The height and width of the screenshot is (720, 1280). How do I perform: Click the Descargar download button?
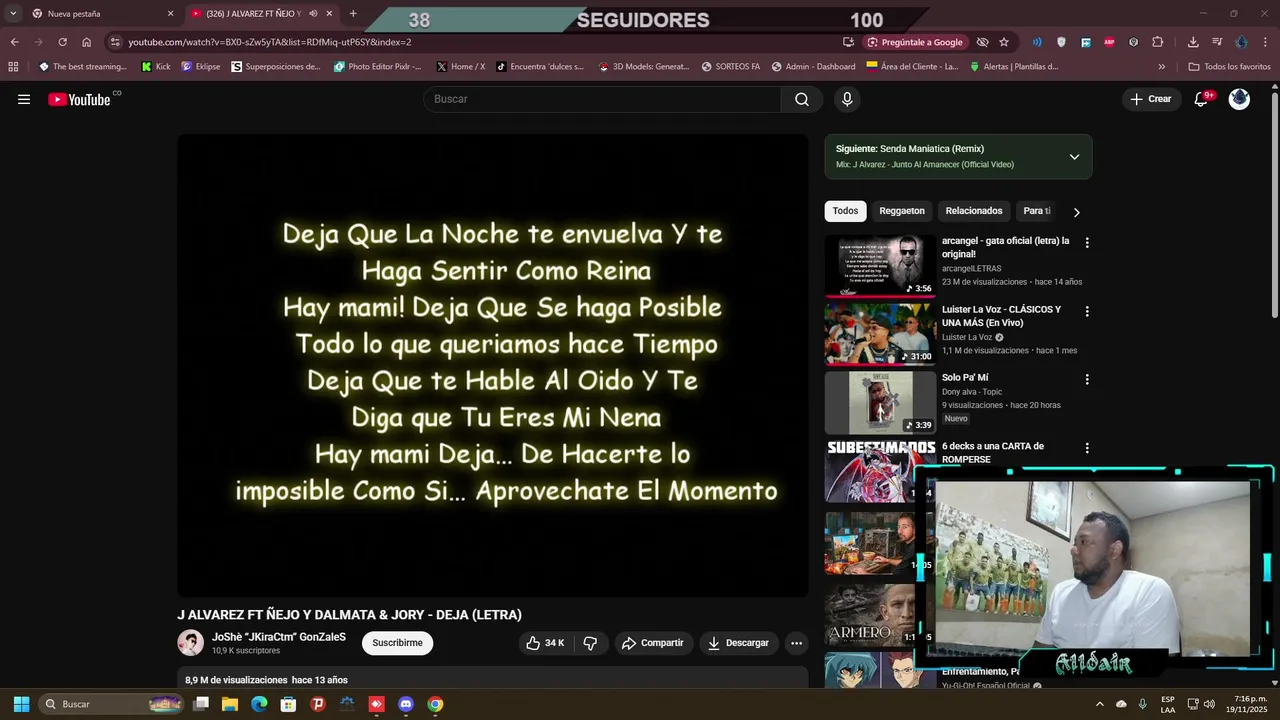[x=739, y=643]
